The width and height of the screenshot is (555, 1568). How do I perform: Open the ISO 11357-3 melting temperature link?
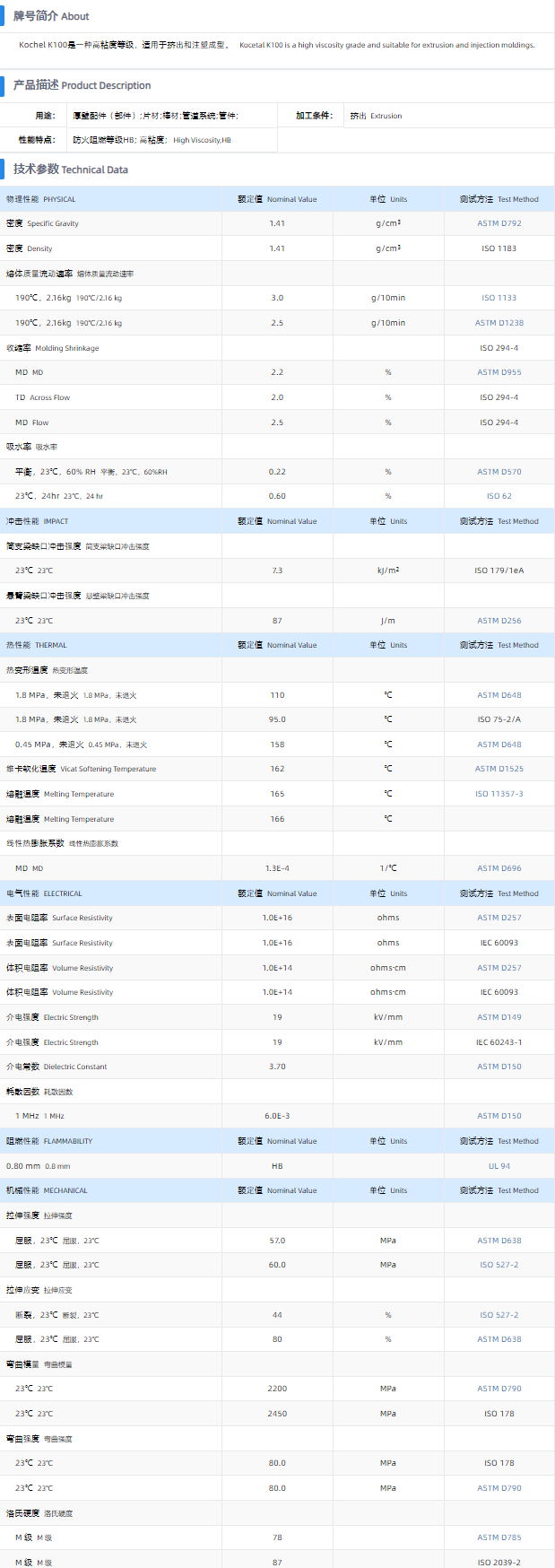499,794
